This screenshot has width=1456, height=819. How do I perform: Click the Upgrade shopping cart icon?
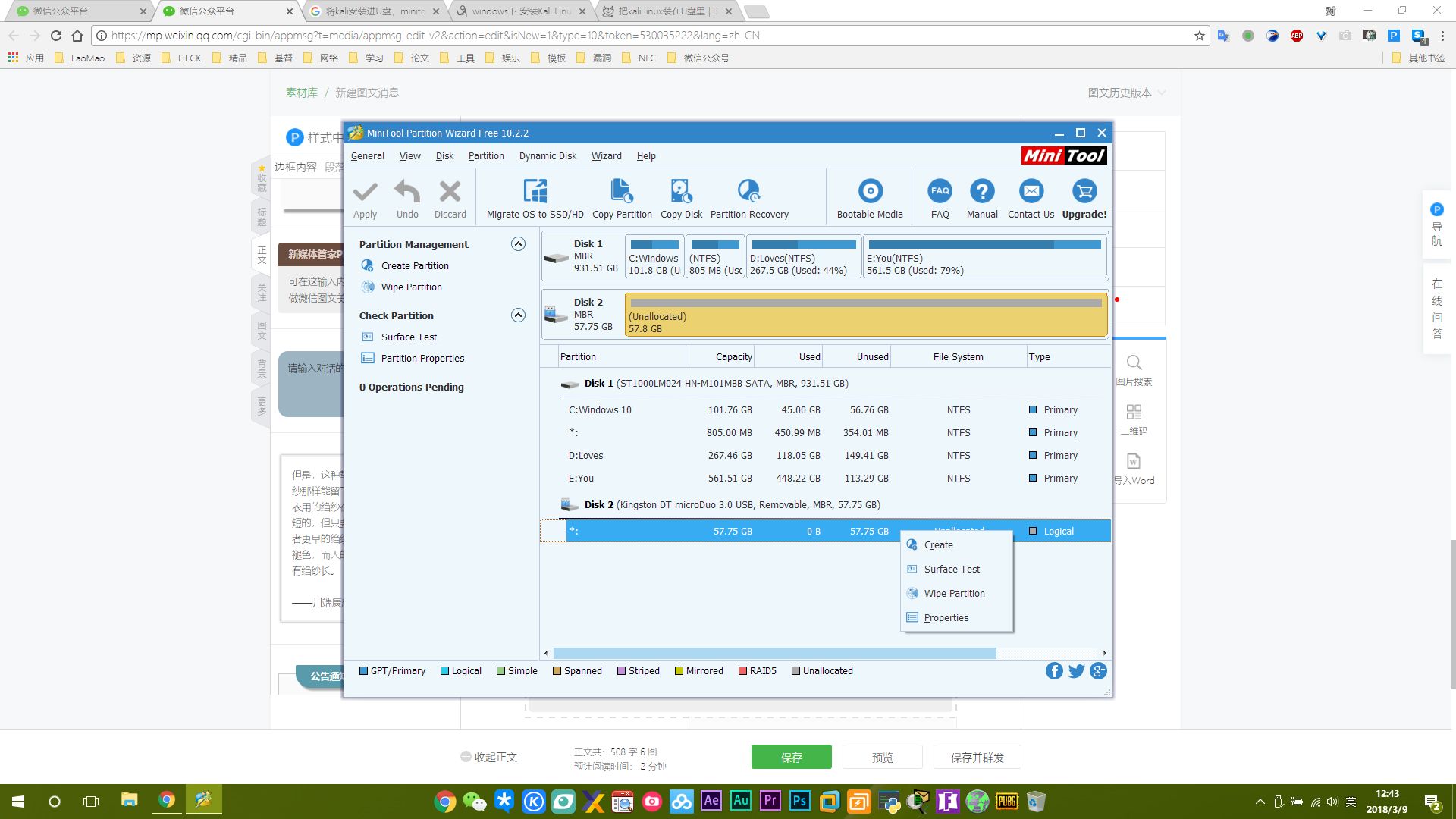click(x=1084, y=191)
